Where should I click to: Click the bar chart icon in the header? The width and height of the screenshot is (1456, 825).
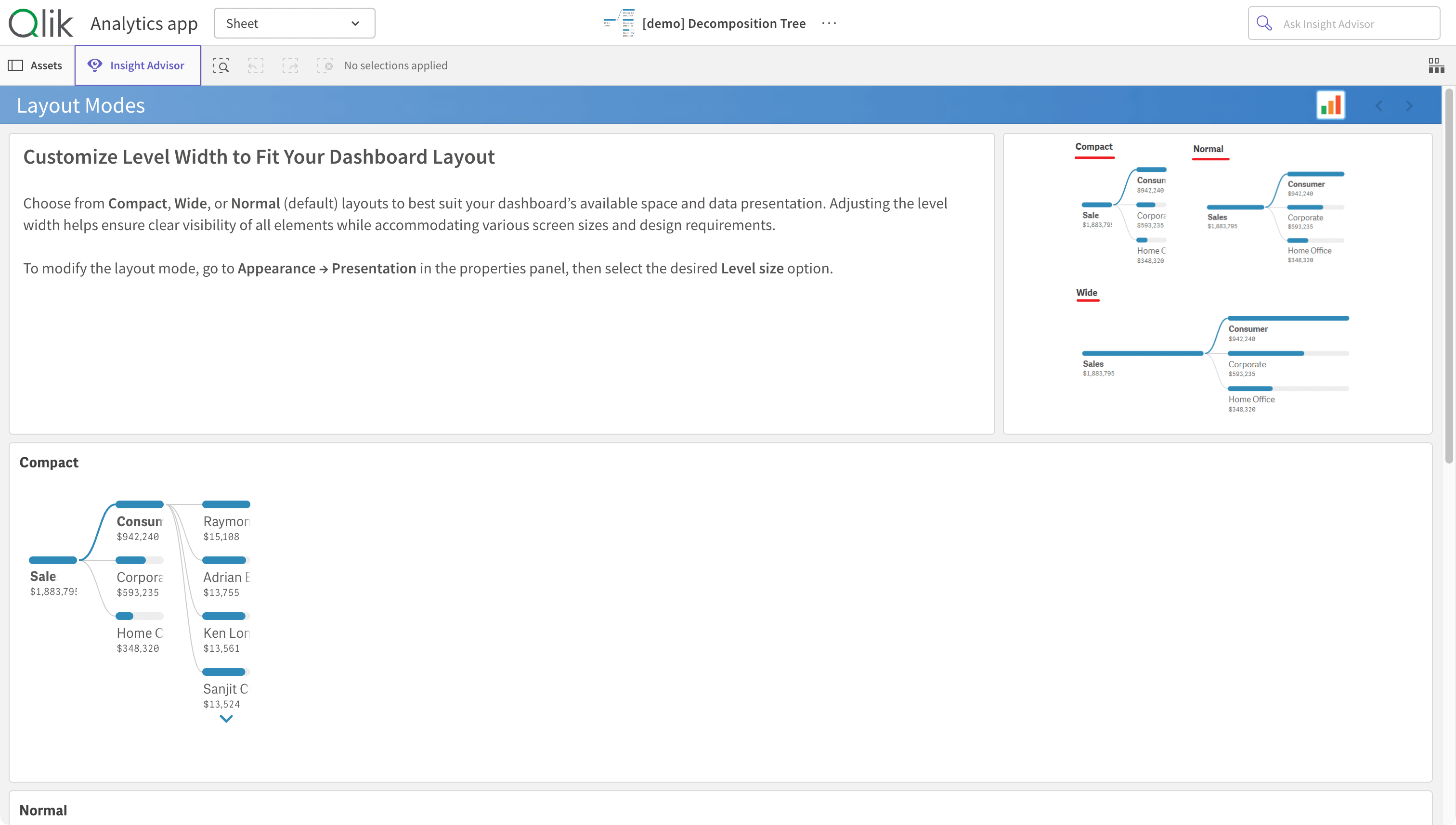1330,105
